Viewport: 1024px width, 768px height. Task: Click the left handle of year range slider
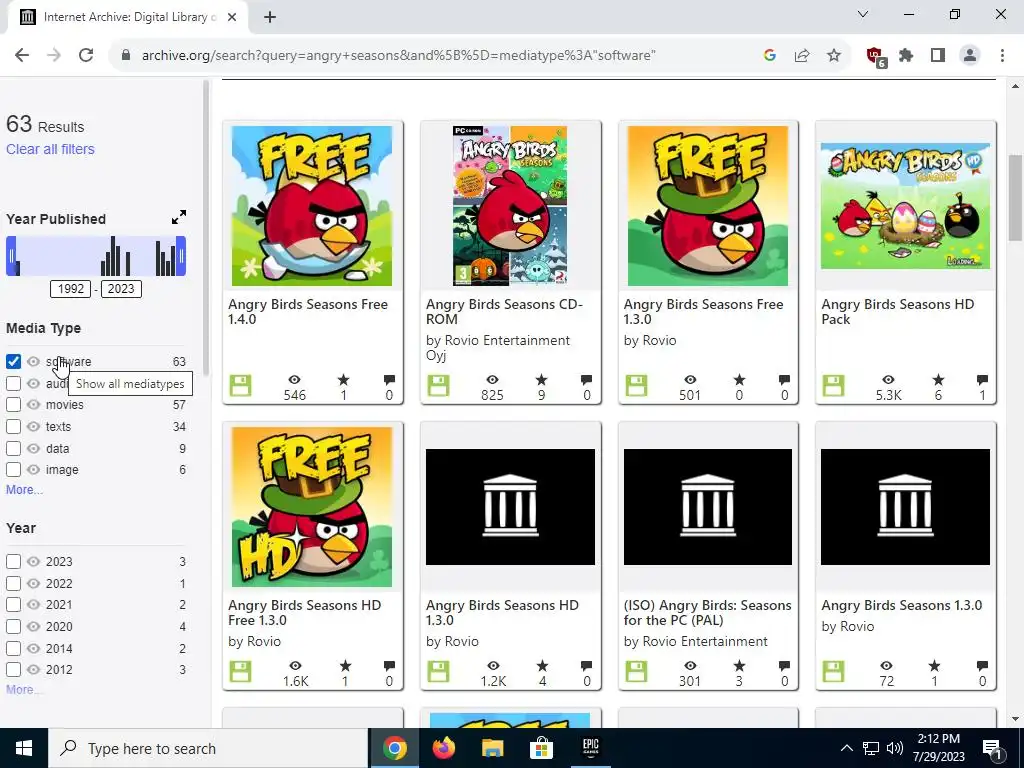(11, 256)
